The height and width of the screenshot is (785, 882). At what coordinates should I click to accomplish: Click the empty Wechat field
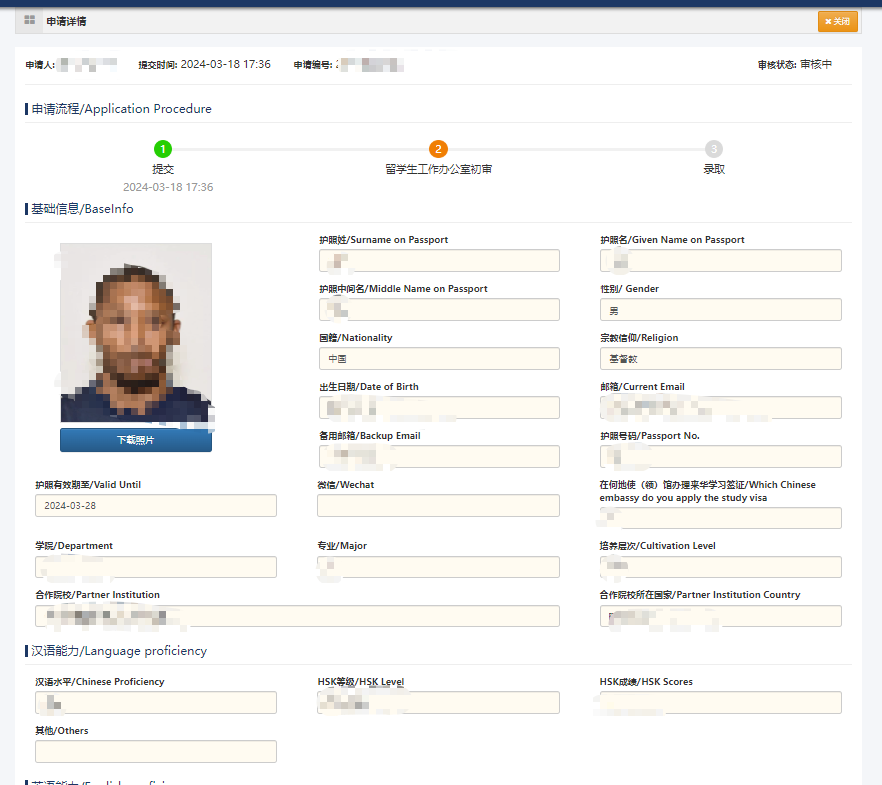(439, 506)
